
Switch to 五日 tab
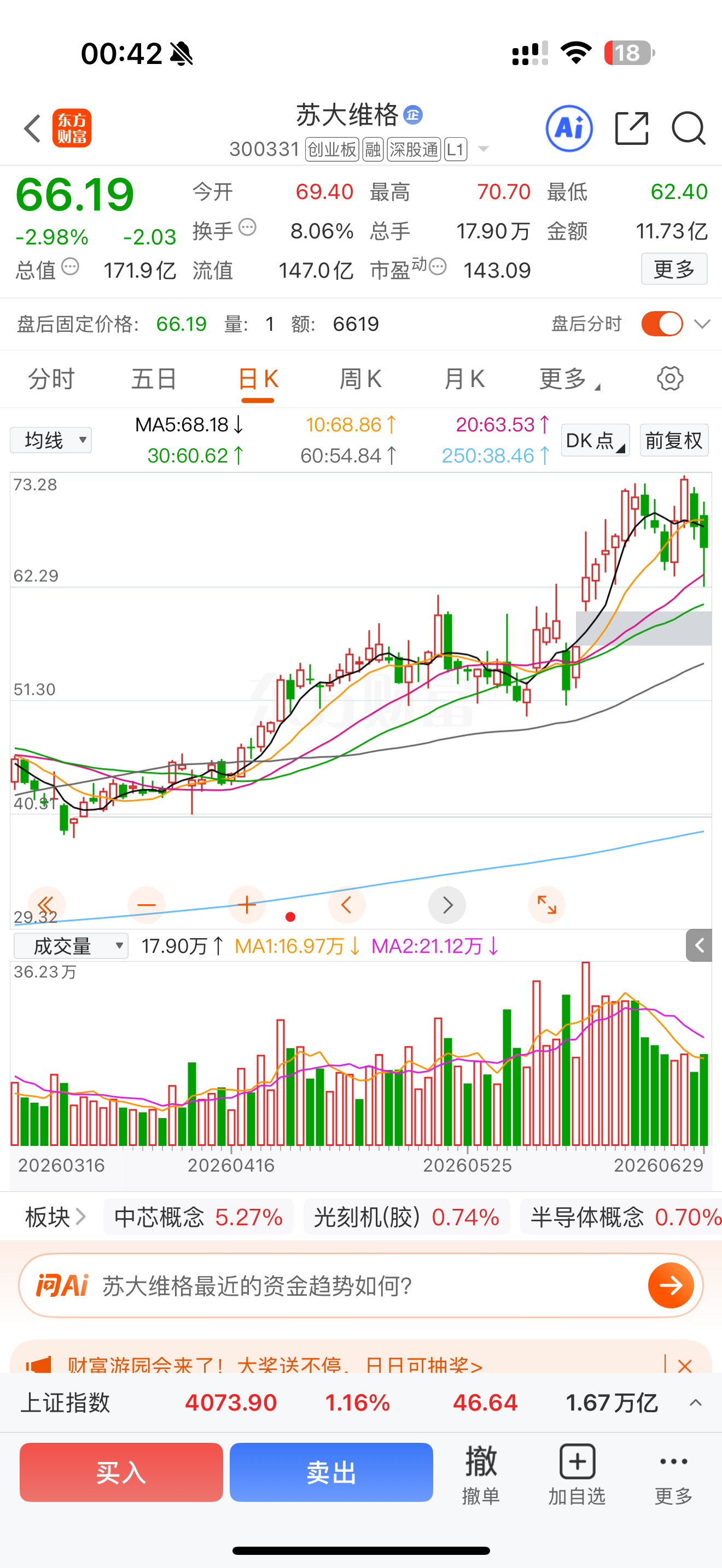(154, 379)
